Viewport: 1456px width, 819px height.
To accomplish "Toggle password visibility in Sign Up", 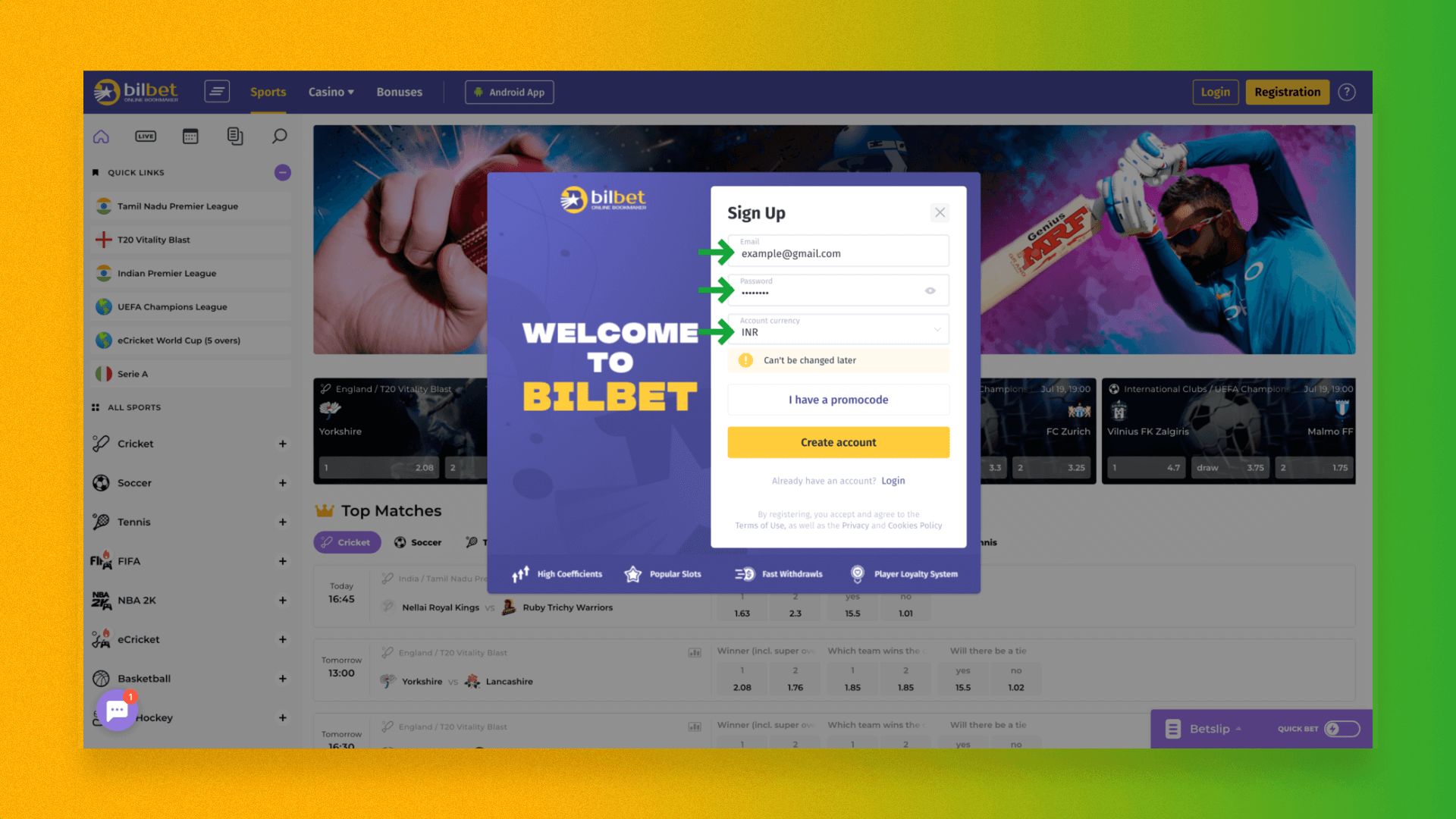I will (929, 290).
